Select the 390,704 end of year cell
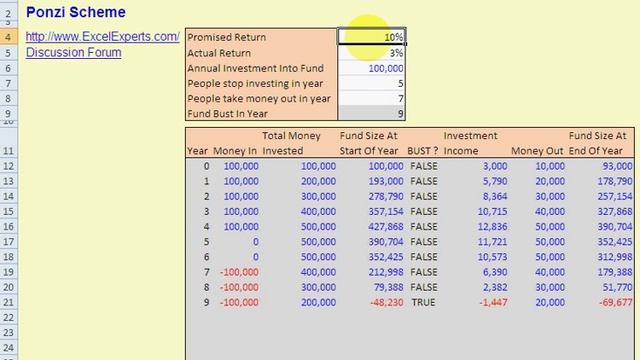Screen dimensions: 640x360 coord(615,227)
